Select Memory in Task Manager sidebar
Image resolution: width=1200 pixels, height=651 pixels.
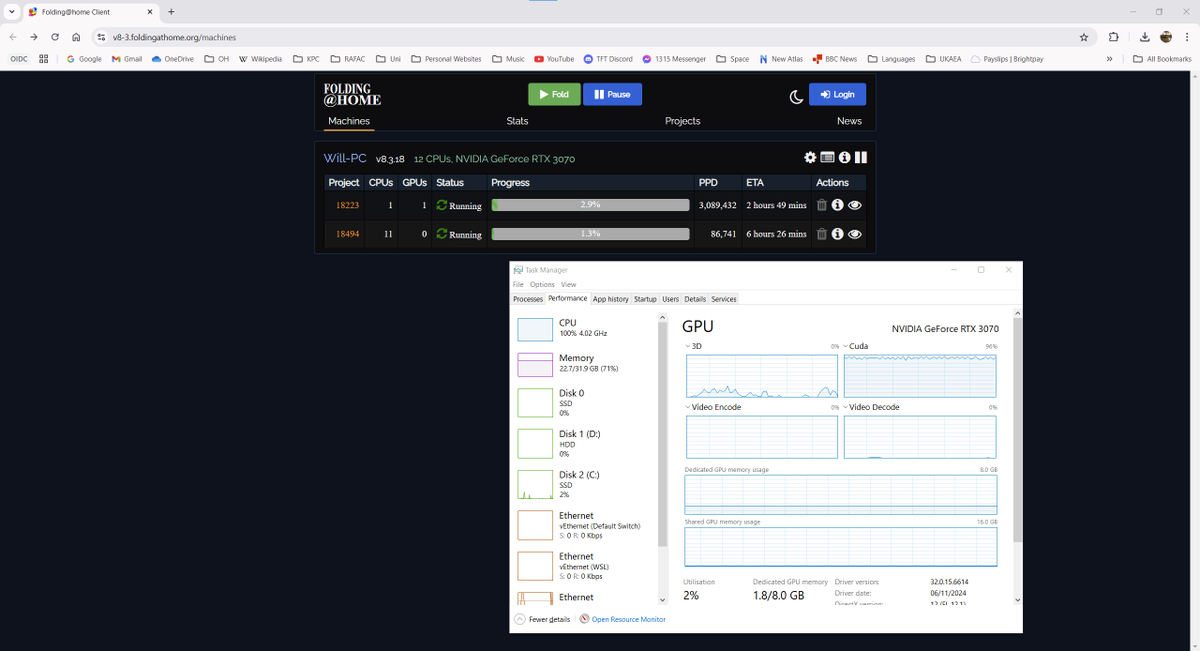(586, 363)
